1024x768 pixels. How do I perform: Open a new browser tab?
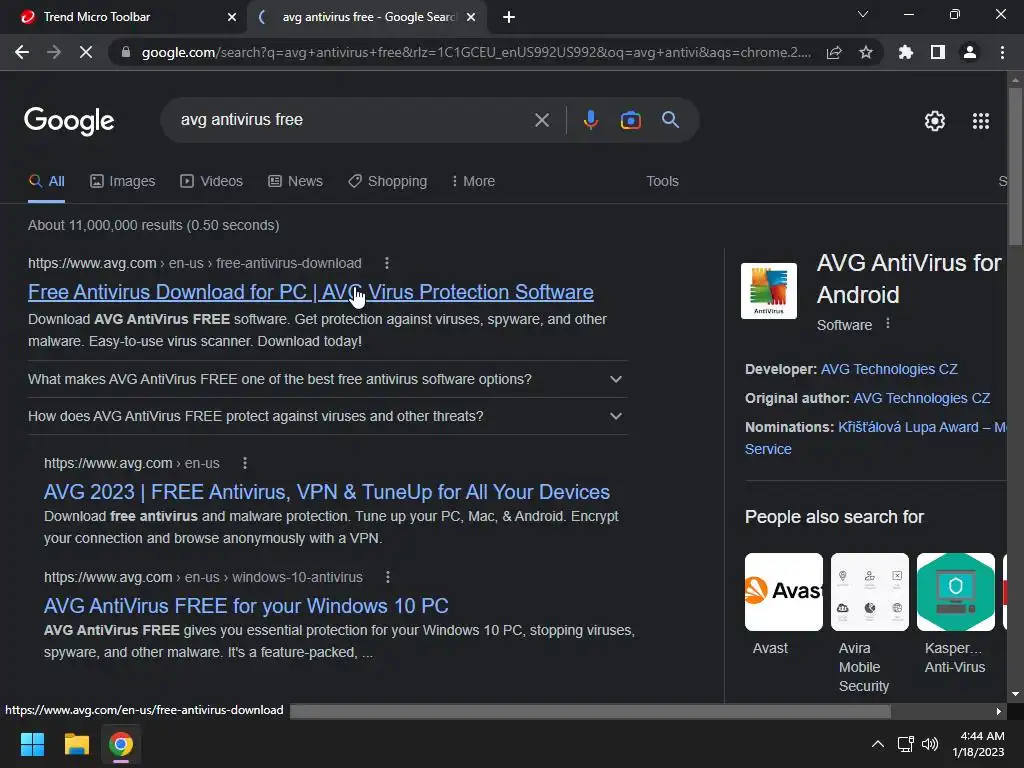(x=509, y=17)
